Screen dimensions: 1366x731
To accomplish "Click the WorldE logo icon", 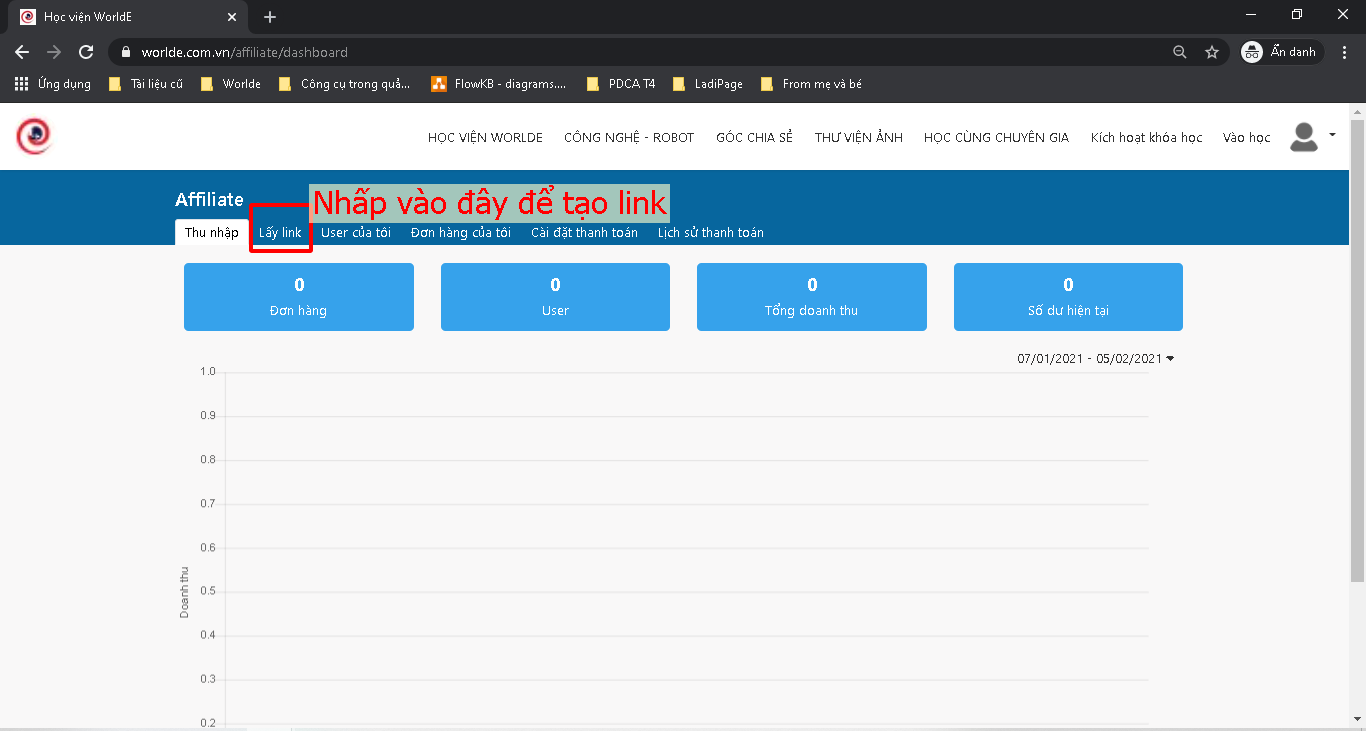I will 34,136.
